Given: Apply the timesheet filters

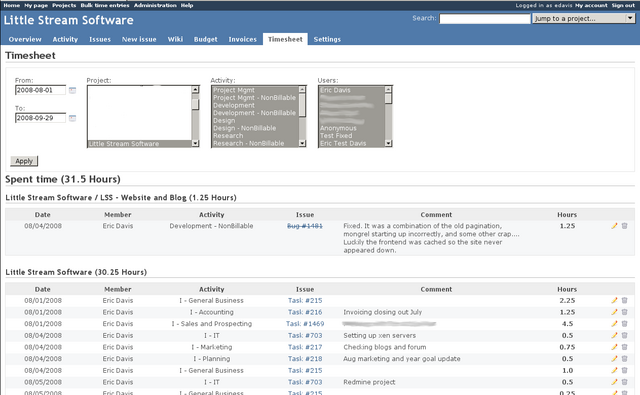Looking at the screenshot, I should (x=24, y=161).
